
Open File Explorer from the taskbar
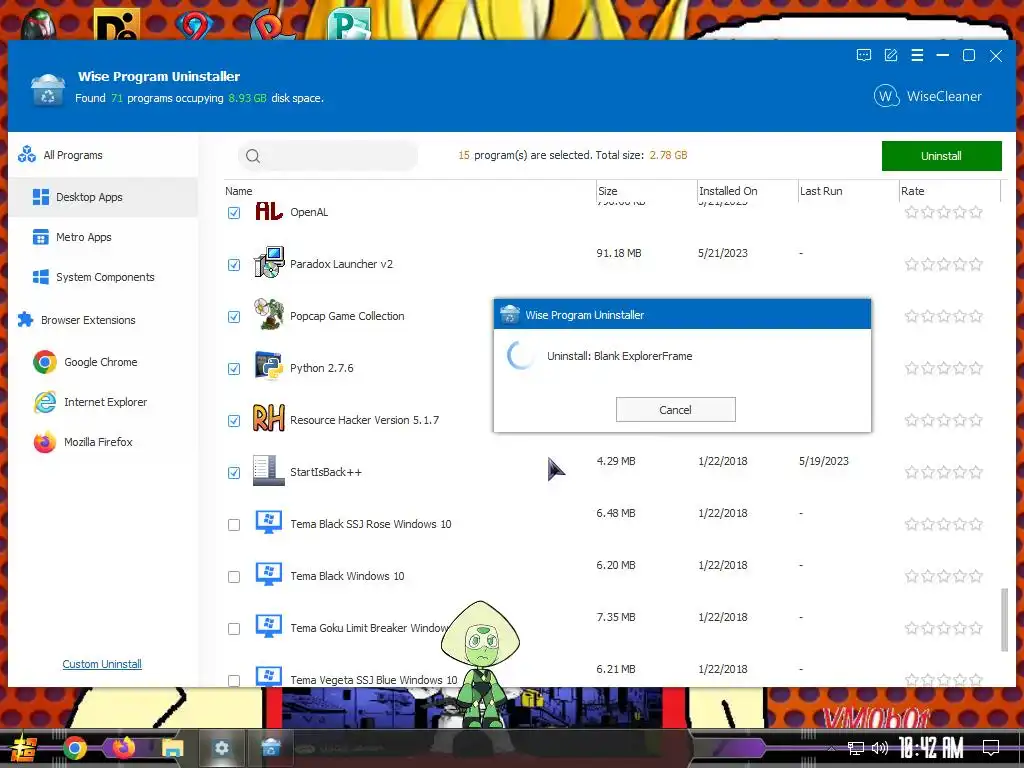pyautogui.click(x=173, y=748)
